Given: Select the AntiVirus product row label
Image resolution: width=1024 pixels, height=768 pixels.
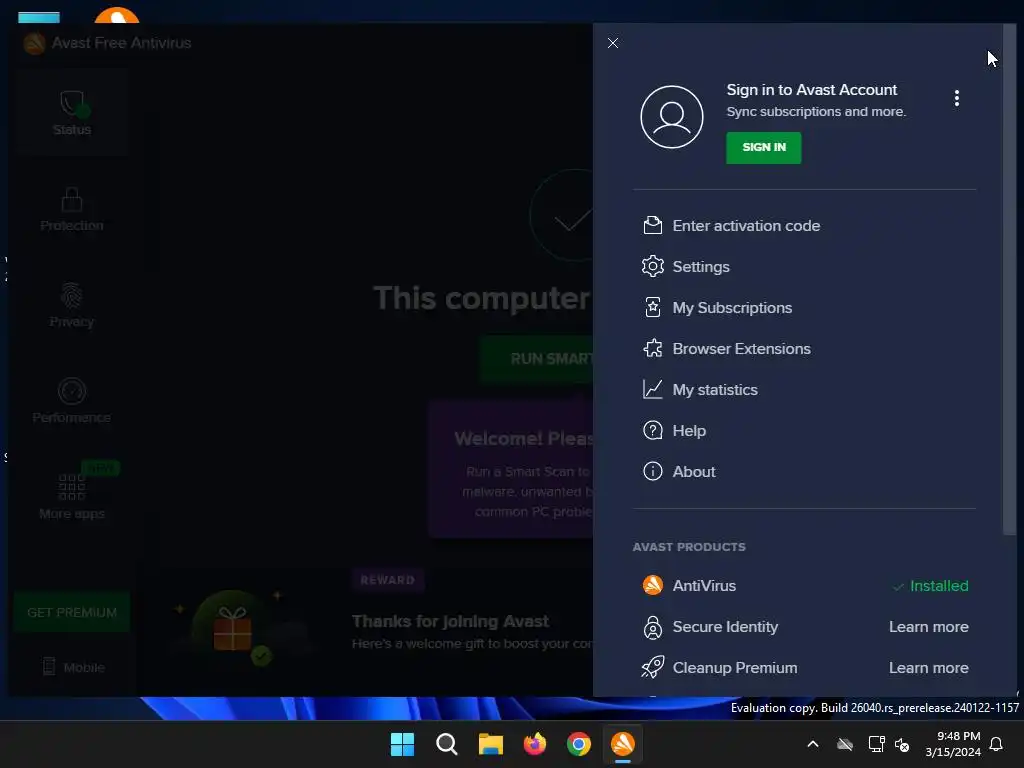Looking at the screenshot, I should click(704, 586).
